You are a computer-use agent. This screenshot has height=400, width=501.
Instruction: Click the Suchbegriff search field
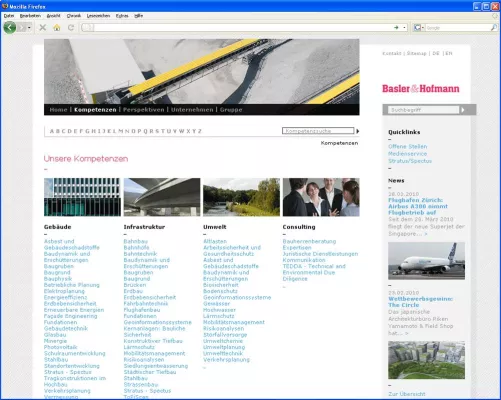coord(423,110)
